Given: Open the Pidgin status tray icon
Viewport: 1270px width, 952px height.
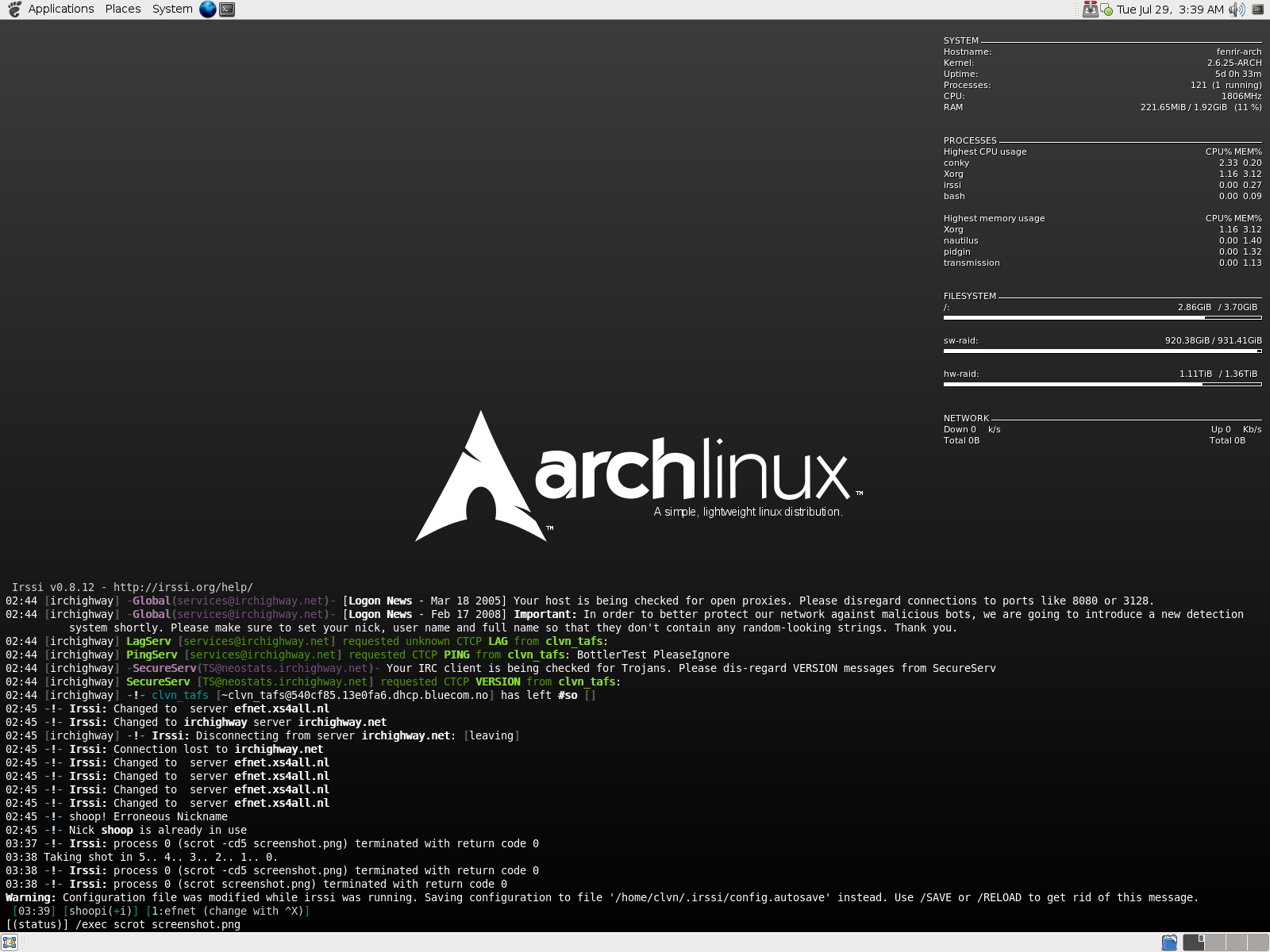Looking at the screenshot, I should click(1107, 11).
